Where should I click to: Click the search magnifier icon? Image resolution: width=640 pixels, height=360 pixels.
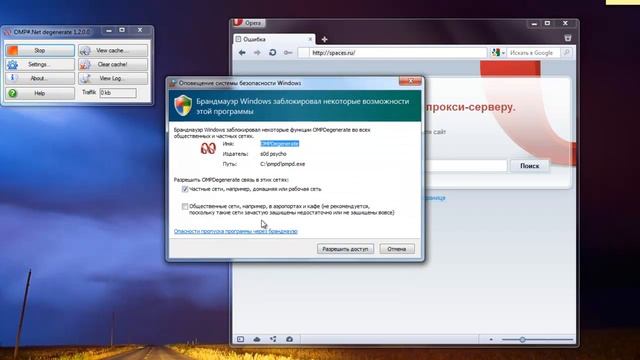coord(566,53)
